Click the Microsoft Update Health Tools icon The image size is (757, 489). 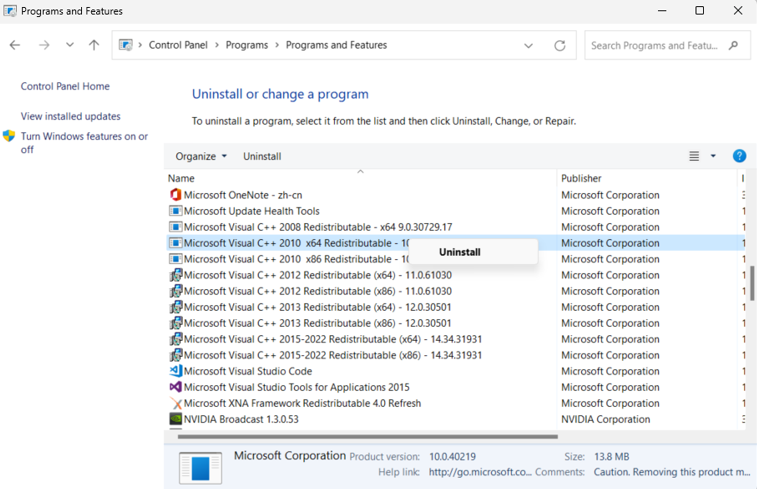tap(175, 211)
